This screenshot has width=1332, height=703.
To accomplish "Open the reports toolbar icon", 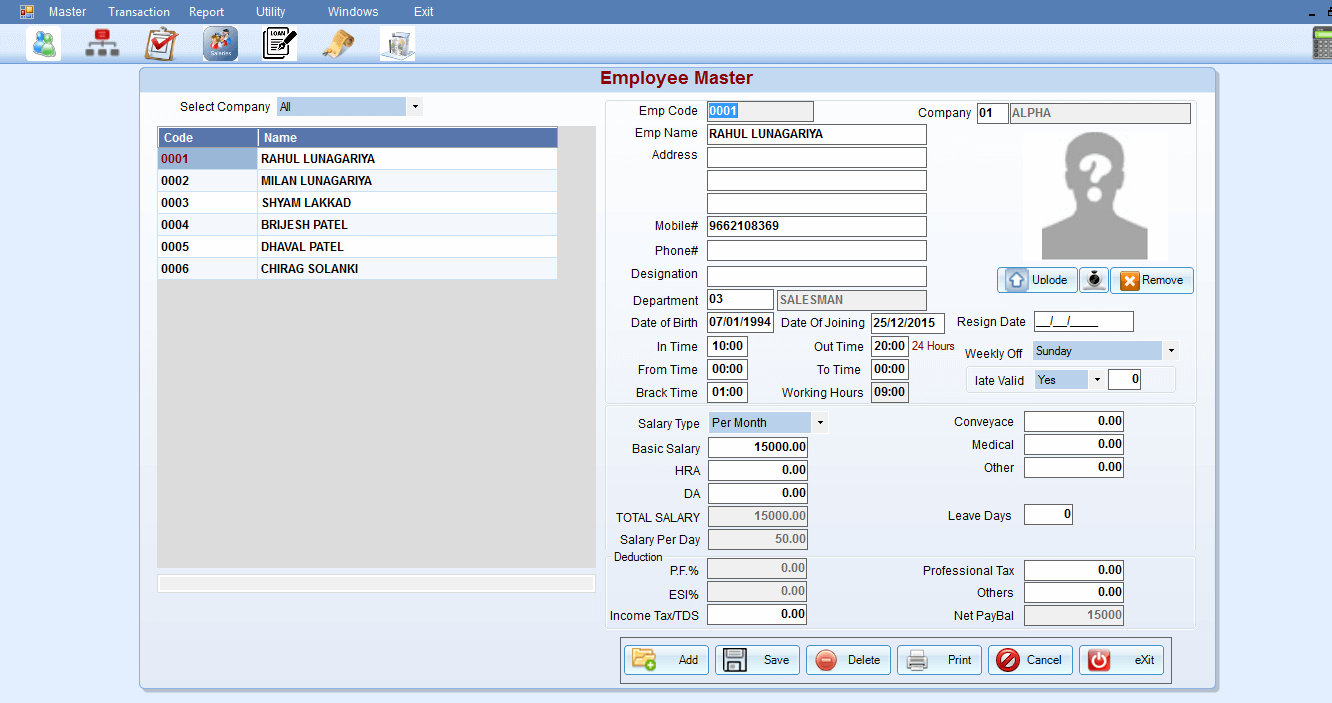I will [x=397, y=43].
